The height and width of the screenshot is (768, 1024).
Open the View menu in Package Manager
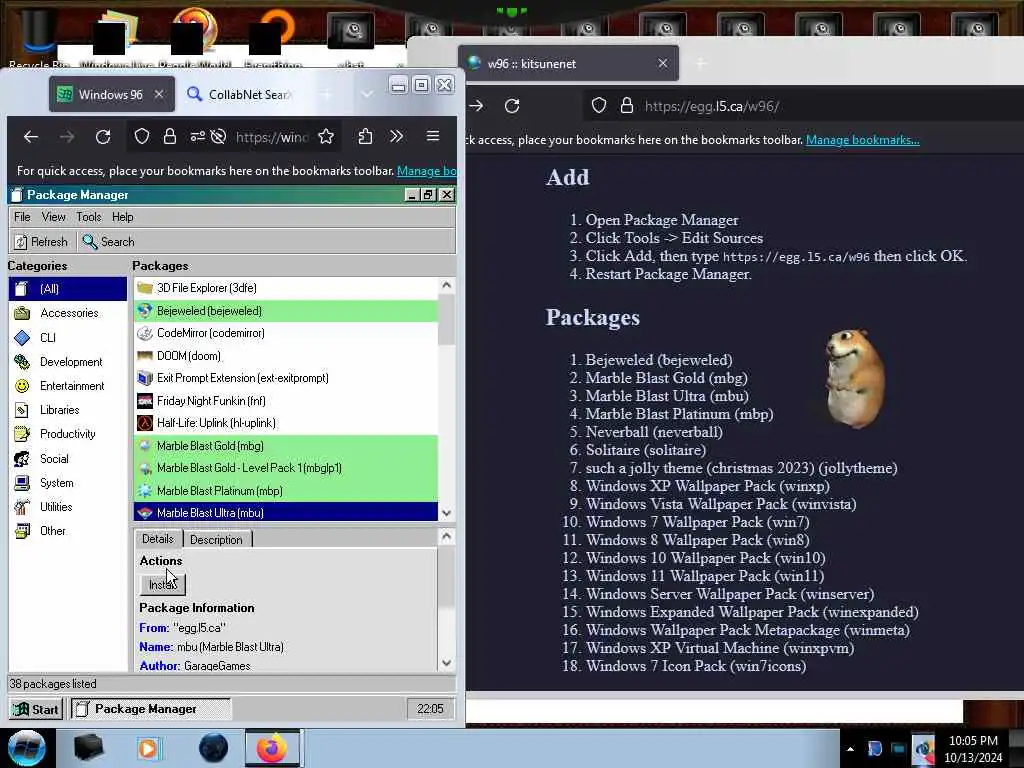point(54,217)
